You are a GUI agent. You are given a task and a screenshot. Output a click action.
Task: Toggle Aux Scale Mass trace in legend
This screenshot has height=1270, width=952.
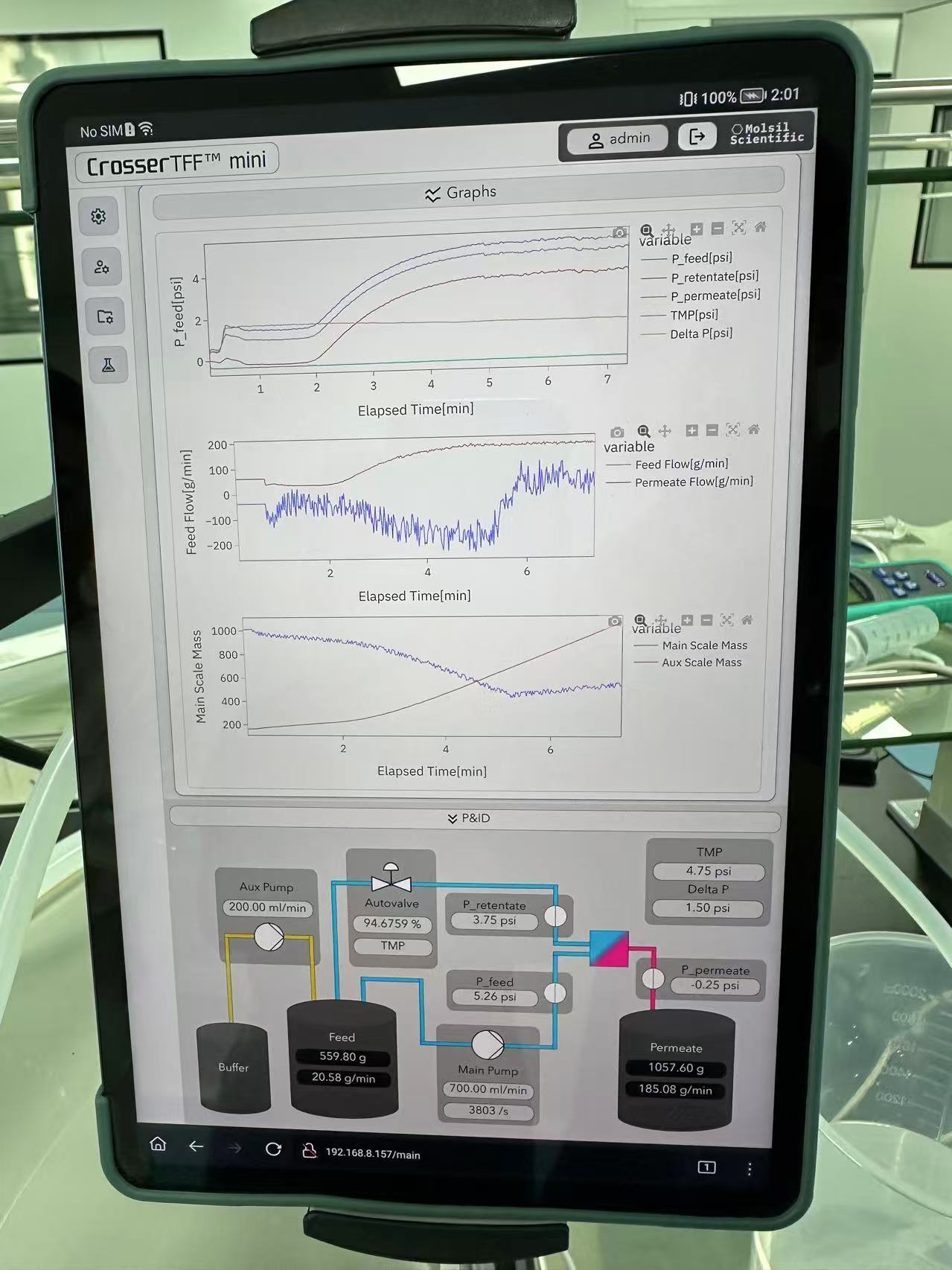[x=687, y=663]
